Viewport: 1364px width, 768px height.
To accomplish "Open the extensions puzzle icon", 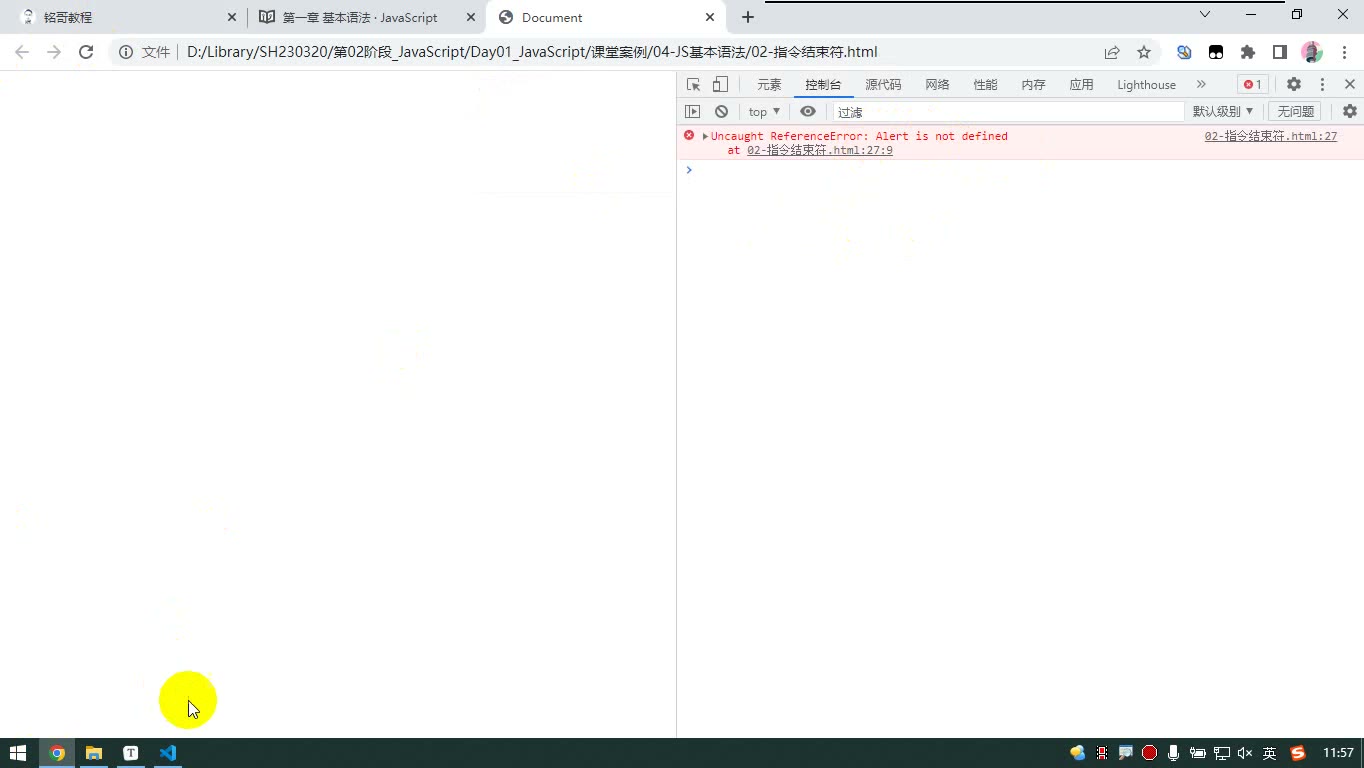I will pyautogui.click(x=1248, y=52).
